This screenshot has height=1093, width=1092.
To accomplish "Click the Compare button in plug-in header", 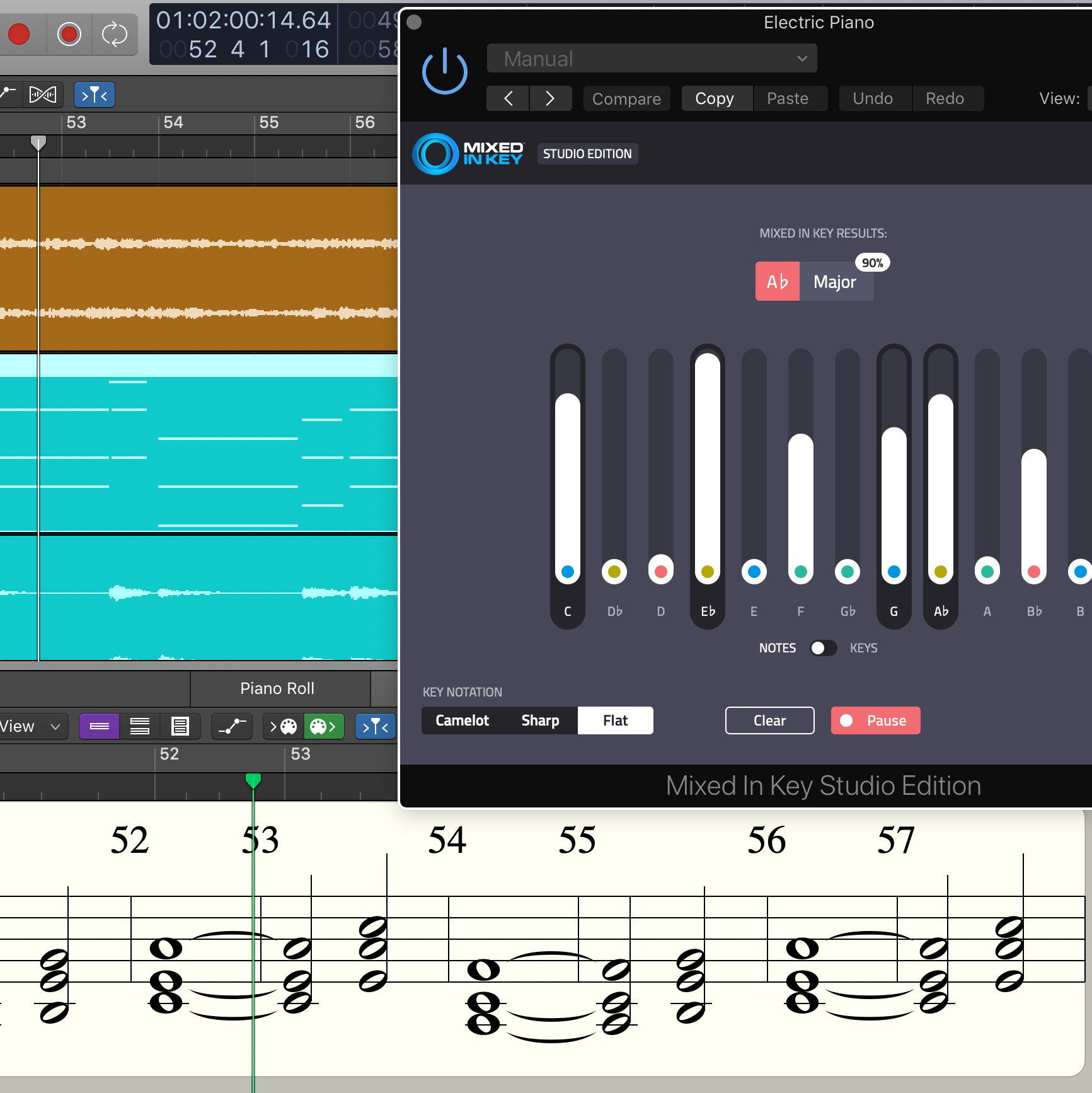I will click(x=626, y=99).
